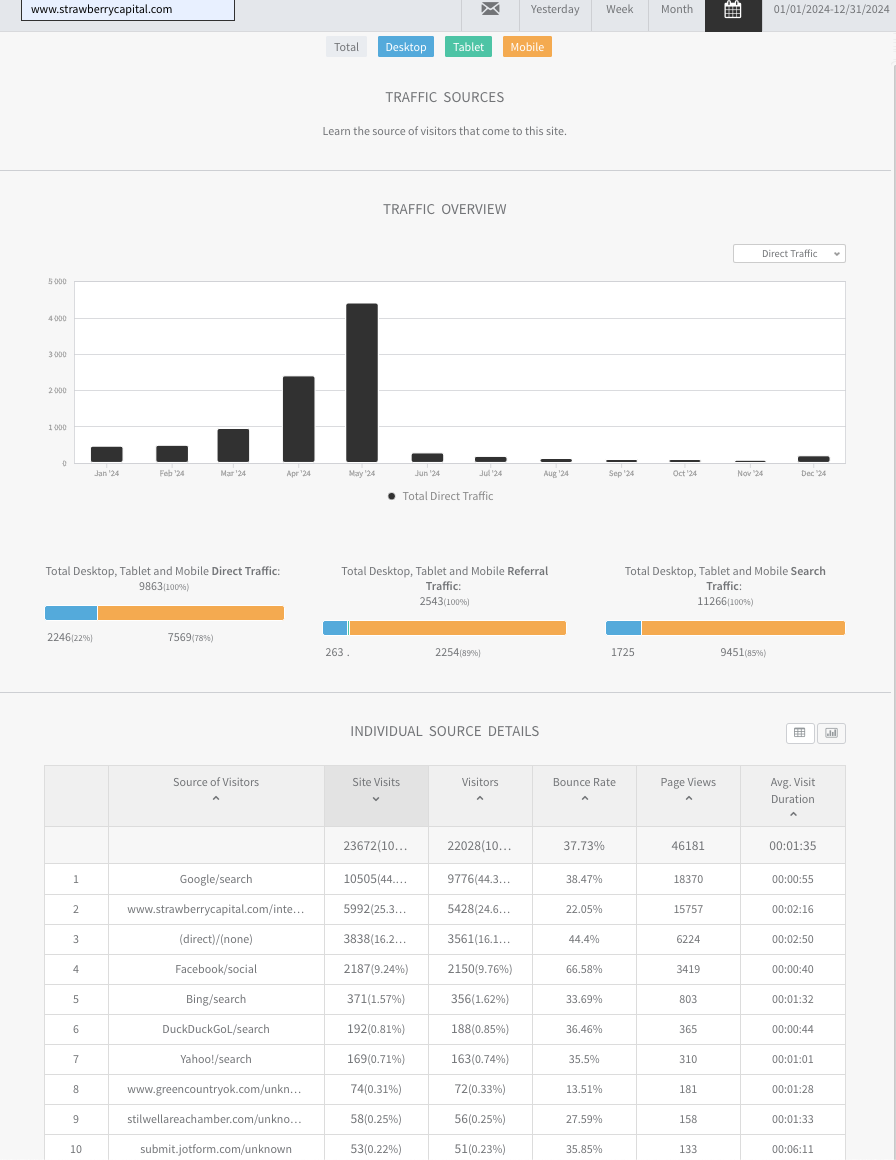Click the Dec '24 chart bar
Image resolution: width=896 pixels, height=1160 pixels.
[814, 459]
